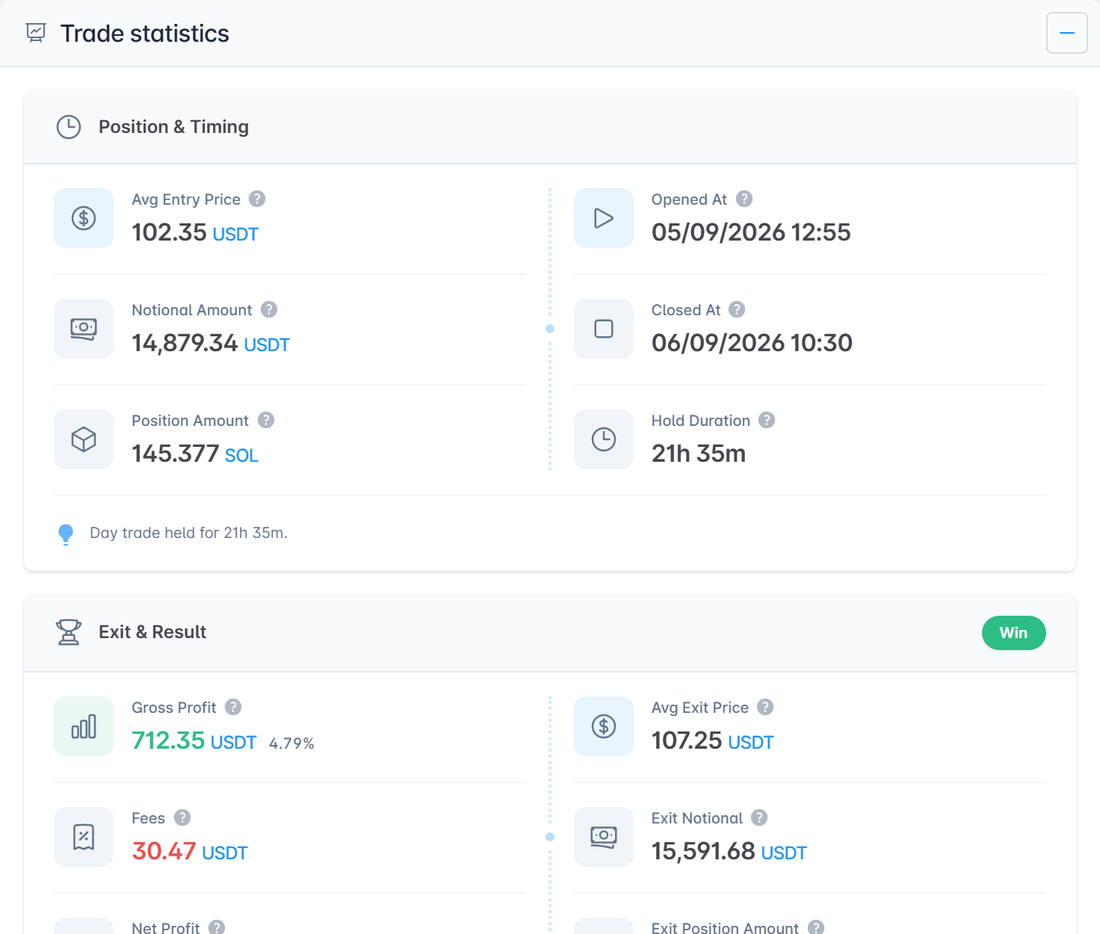1100x934 pixels.
Task: Click the stop square icon beside Closed At
Action: (x=603, y=328)
